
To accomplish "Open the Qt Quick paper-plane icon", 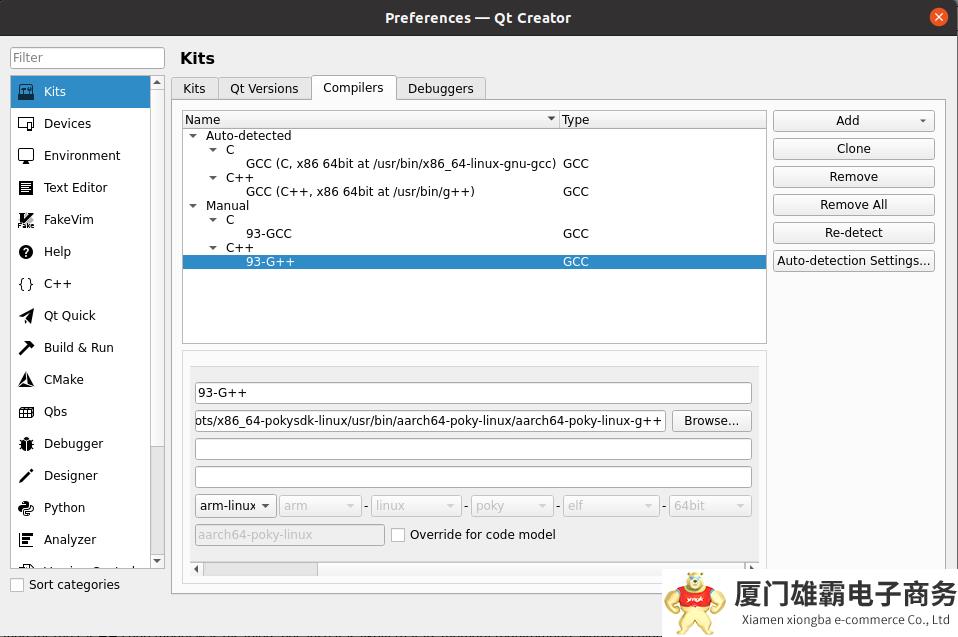I will pos(26,316).
